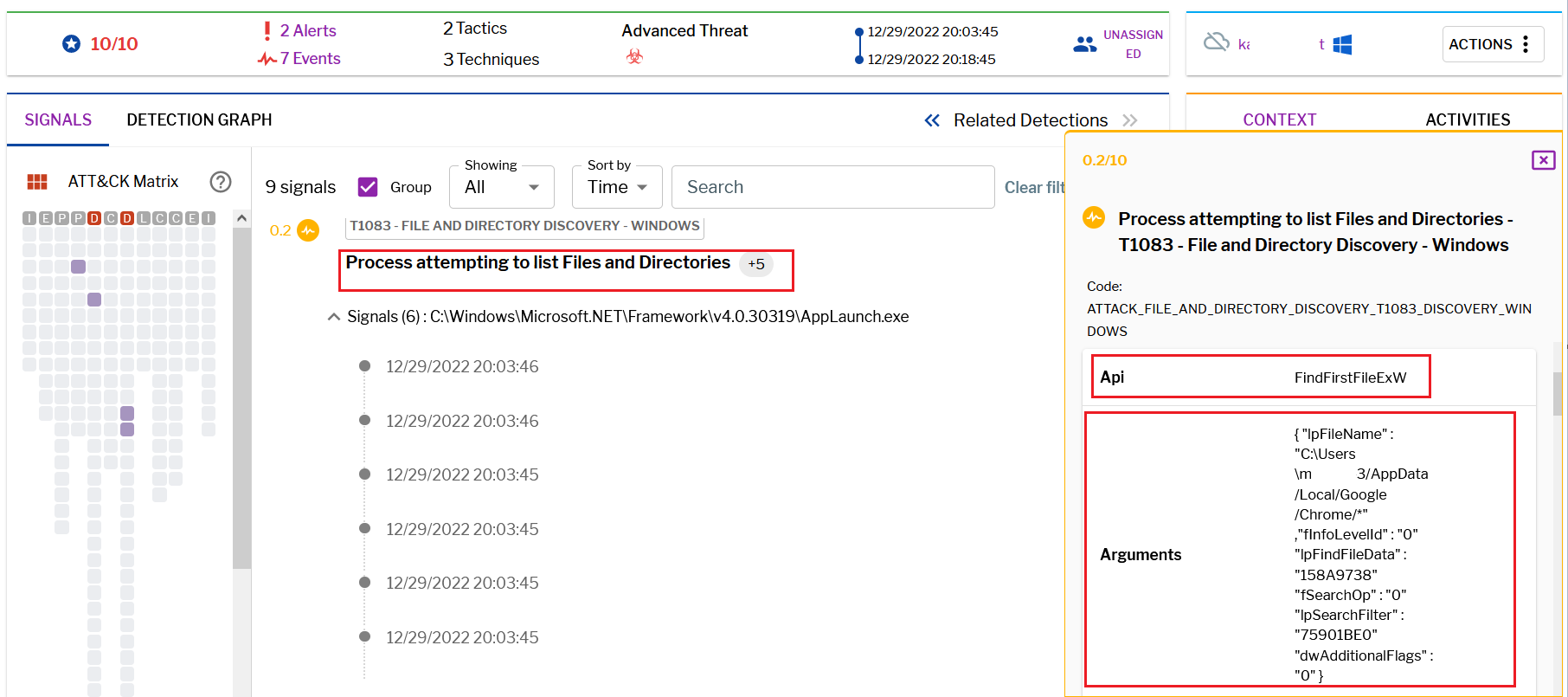Go to next related detection double chevron
Image resolution: width=1568 pixels, height=697 pixels.
tap(1130, 120)
